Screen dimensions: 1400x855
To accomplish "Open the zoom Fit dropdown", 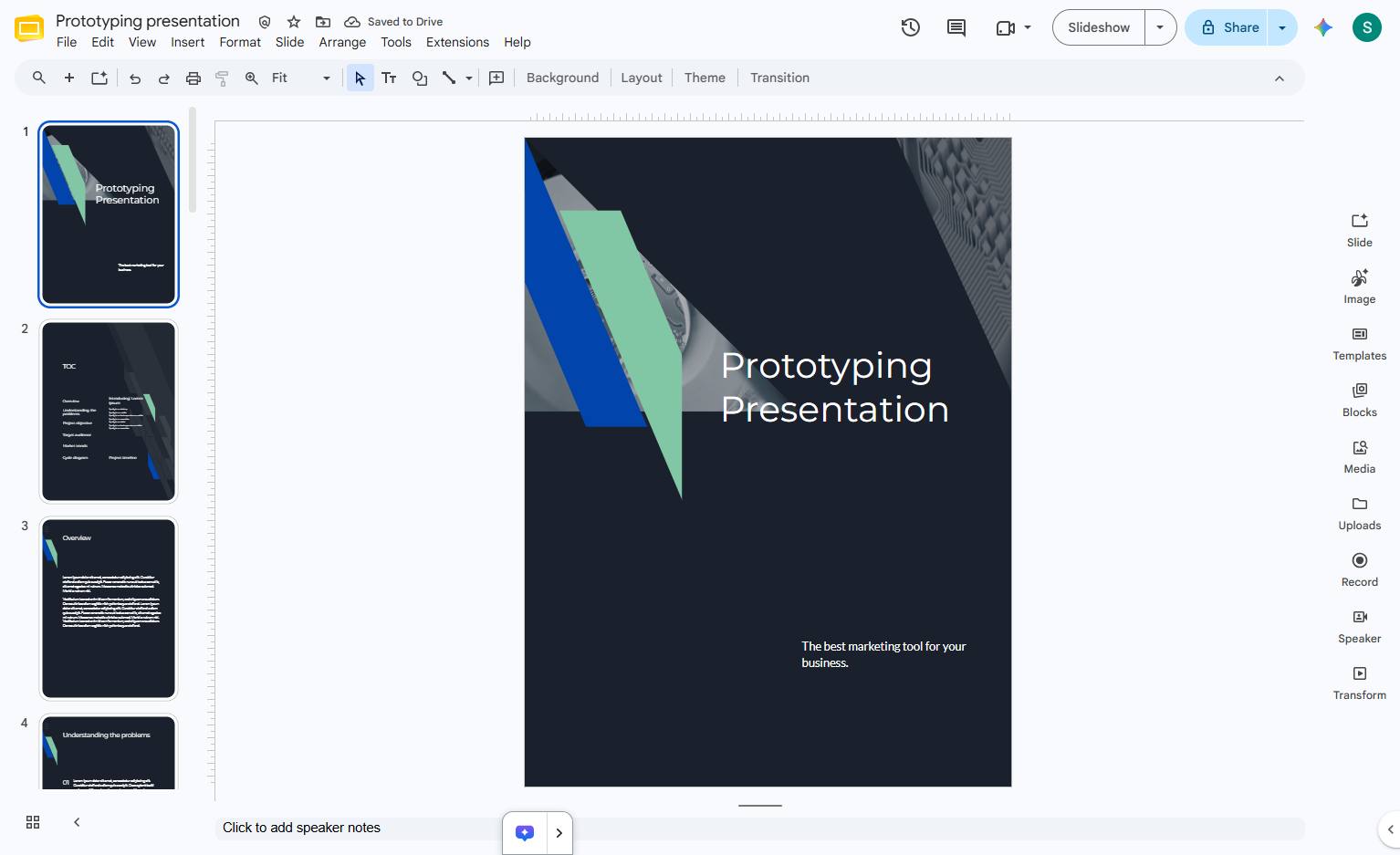I will pos(301,78).
